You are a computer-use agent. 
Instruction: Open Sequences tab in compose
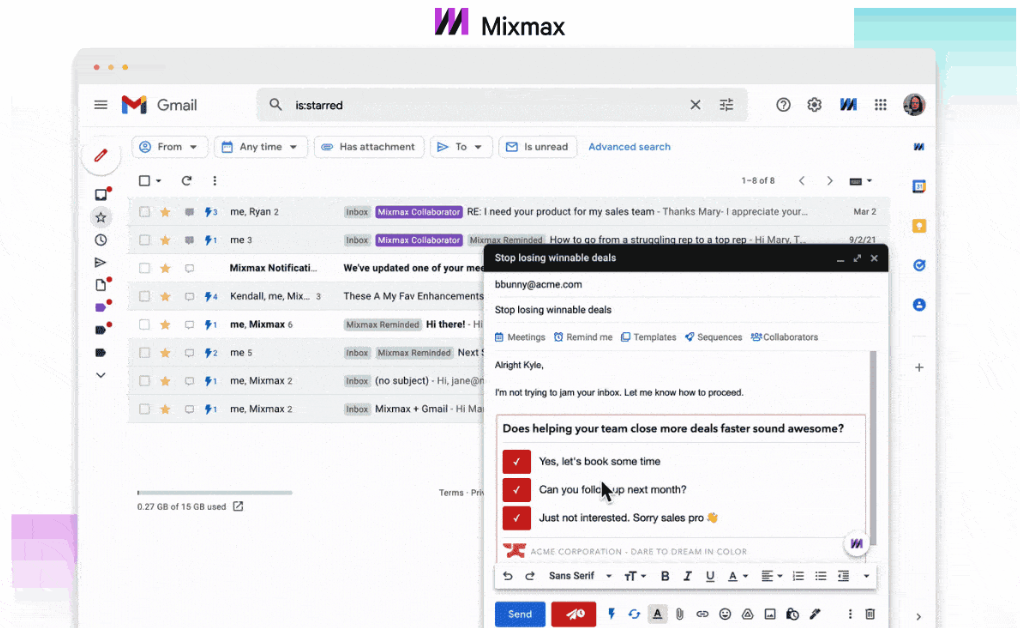pyautogui.click(x=713, y=337)
